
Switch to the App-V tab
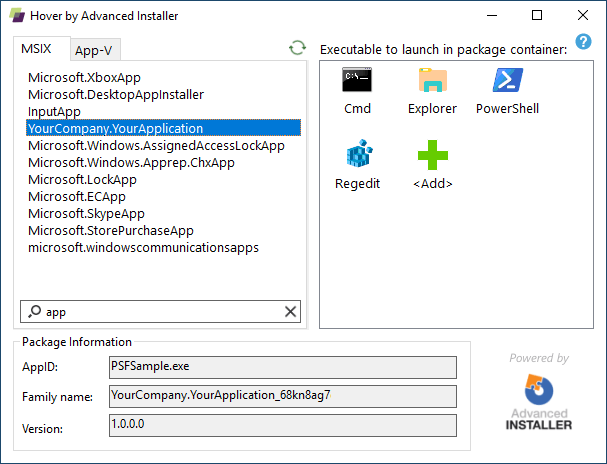click(94, 50)
